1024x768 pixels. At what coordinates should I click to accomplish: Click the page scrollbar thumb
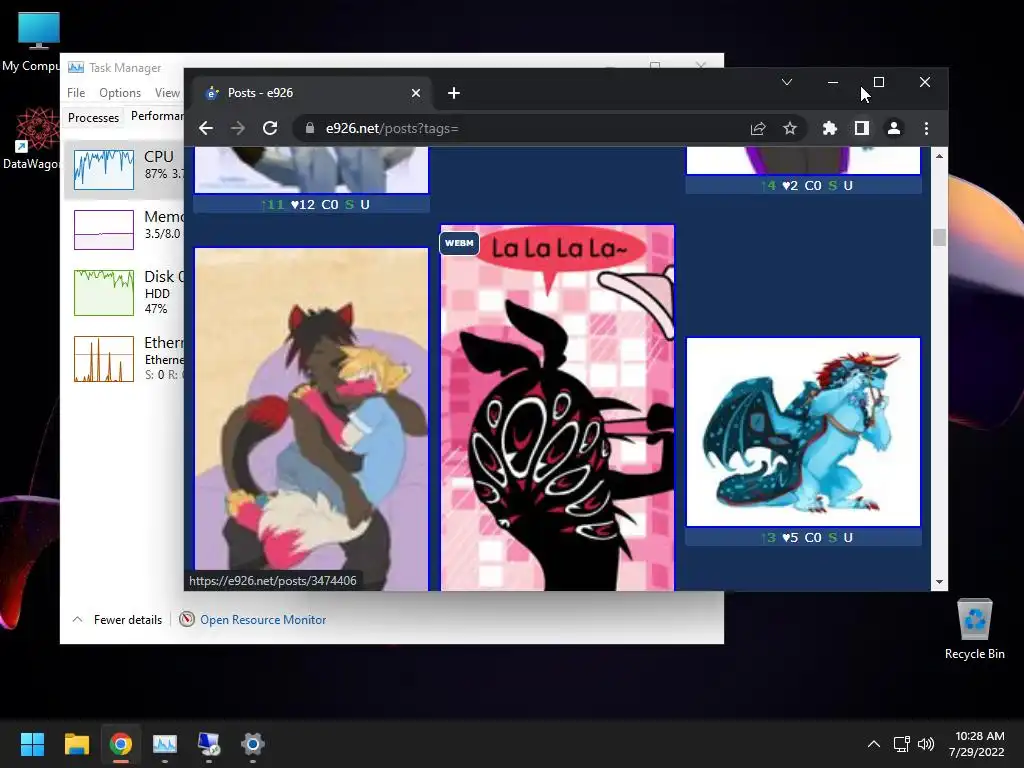[x=939, y=237]
